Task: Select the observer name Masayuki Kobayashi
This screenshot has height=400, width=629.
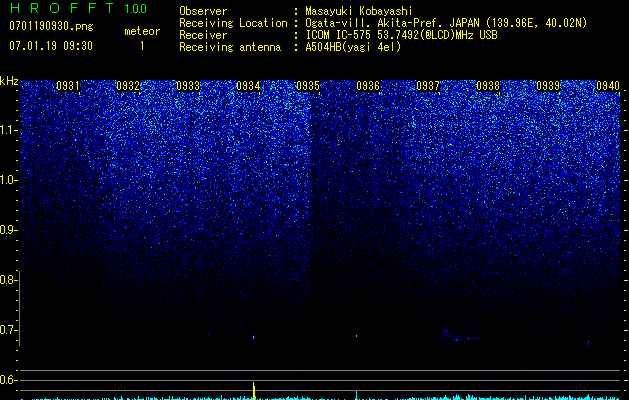Action: [359, 12]
